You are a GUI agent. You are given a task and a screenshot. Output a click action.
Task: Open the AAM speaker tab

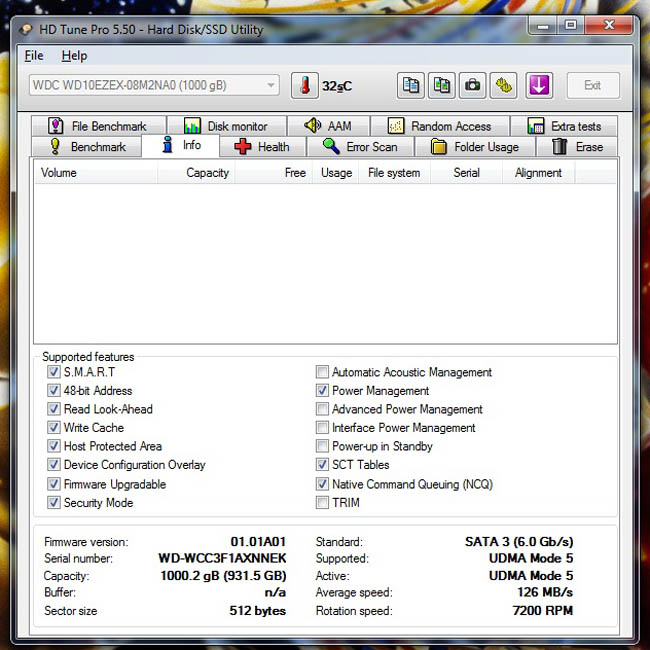(x=328, y=126)
